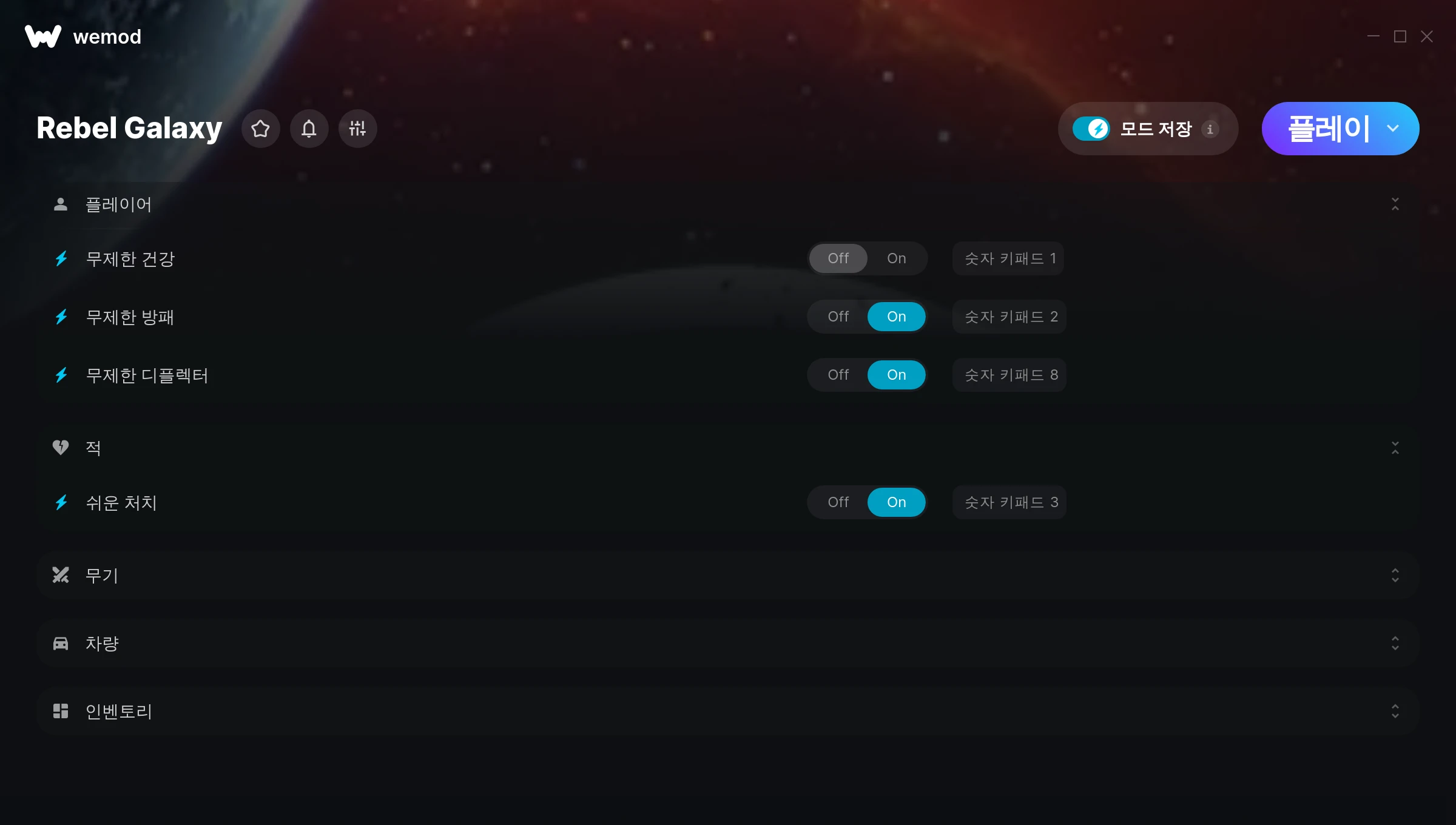Click the info icon next to 모드 저장

[x=1210, y=129]
